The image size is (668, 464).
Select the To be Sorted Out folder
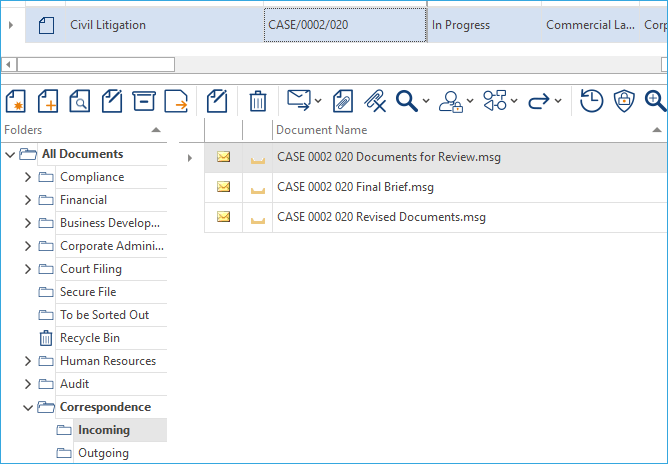tap(104, 315)
